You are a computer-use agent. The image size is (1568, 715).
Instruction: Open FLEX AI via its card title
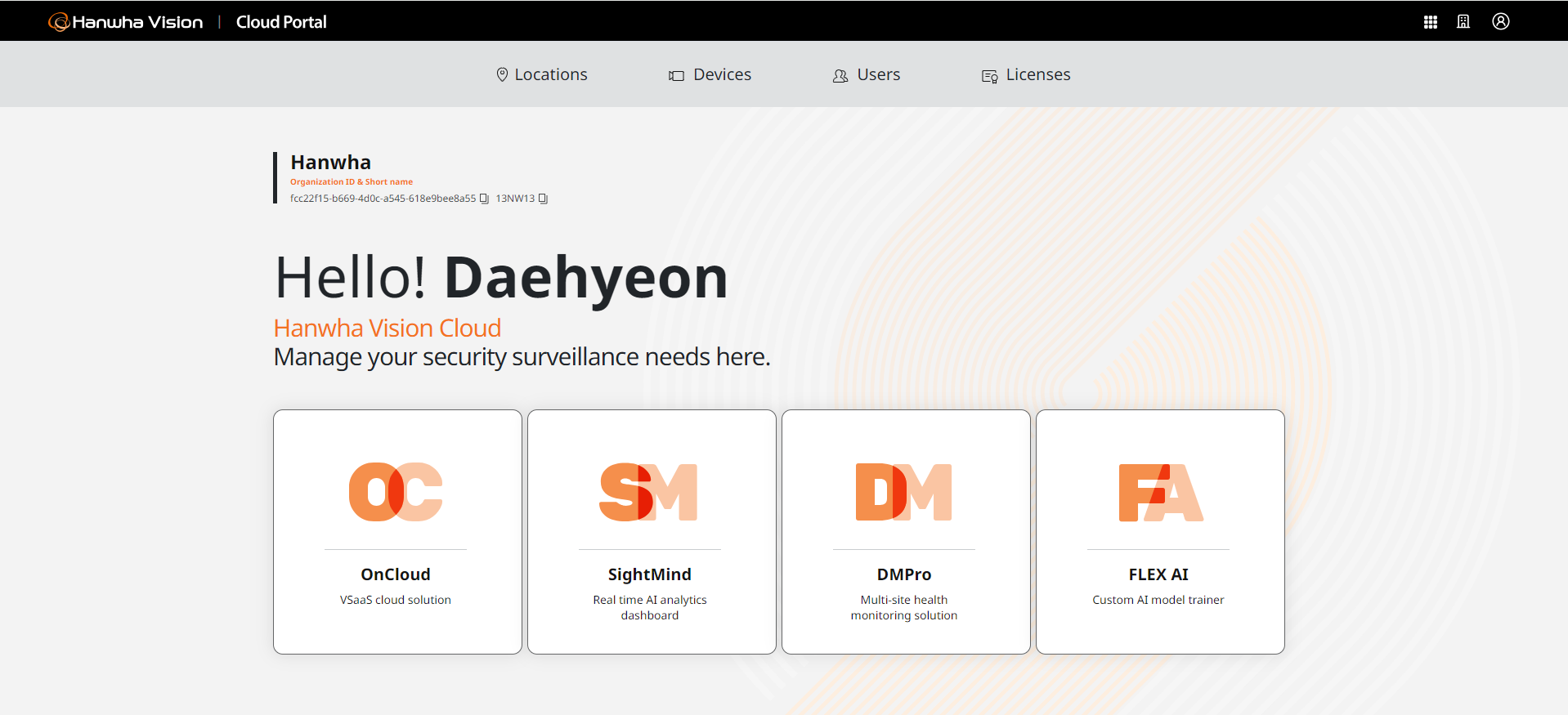coord(1158,574)
